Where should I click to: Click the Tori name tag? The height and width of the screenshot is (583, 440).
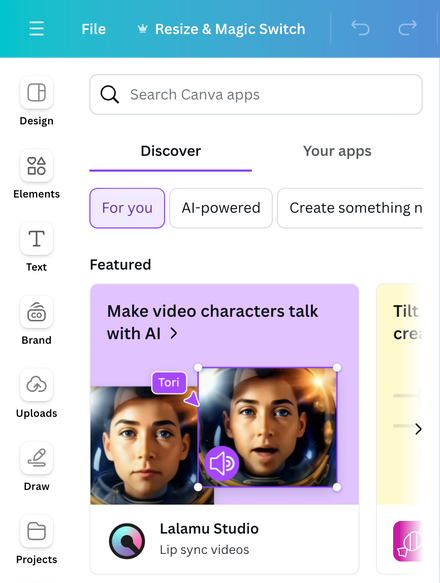169,382
